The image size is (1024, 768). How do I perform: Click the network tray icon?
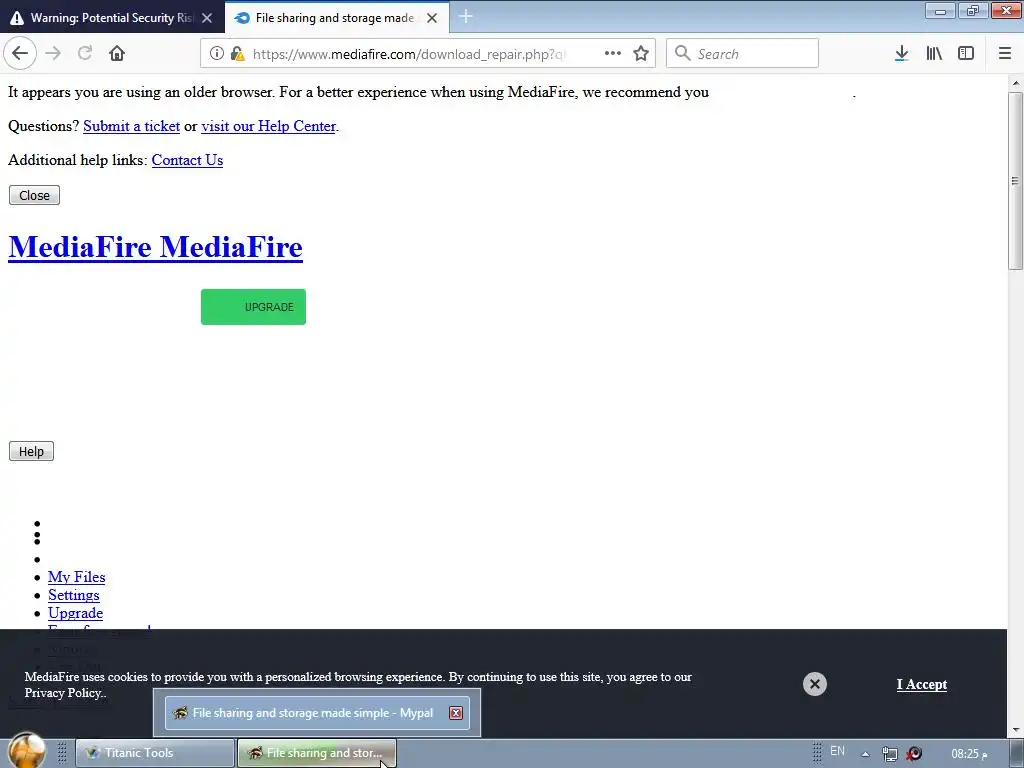tap(889, 754)
